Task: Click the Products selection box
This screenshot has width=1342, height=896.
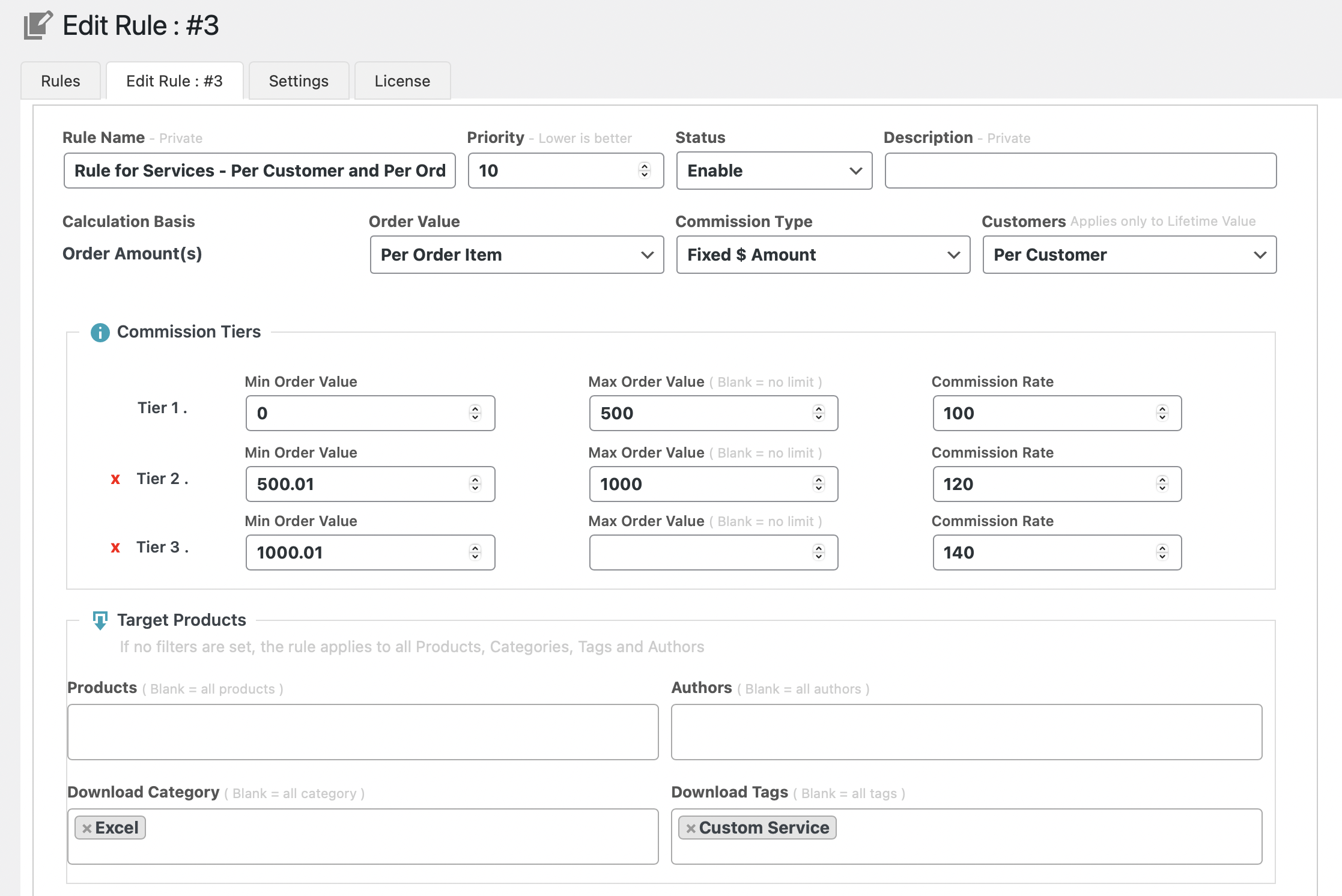Action: click(x=363, y=732)
